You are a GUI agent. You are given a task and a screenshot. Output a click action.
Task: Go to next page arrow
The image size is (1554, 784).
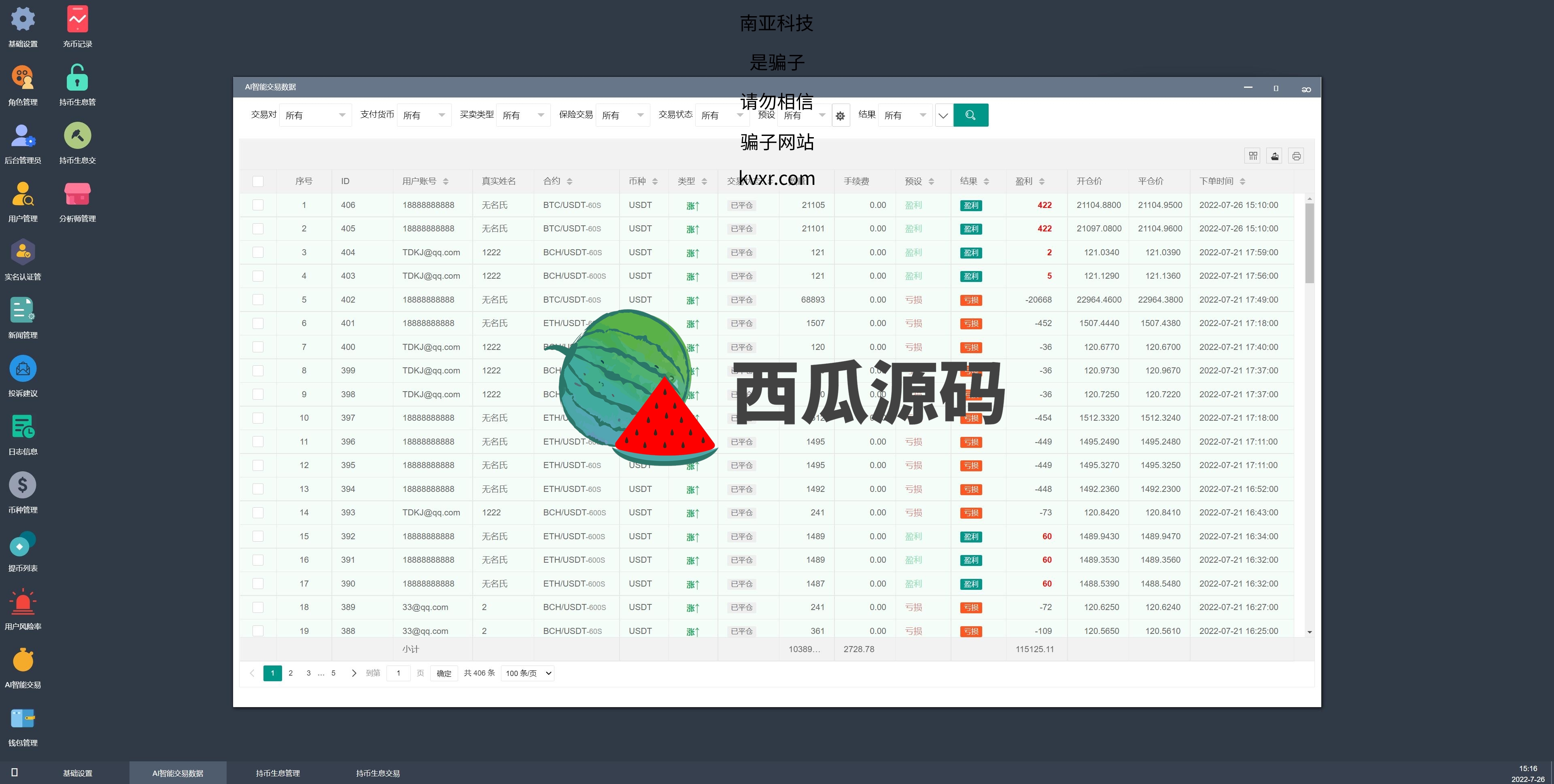tap(354, 673)
